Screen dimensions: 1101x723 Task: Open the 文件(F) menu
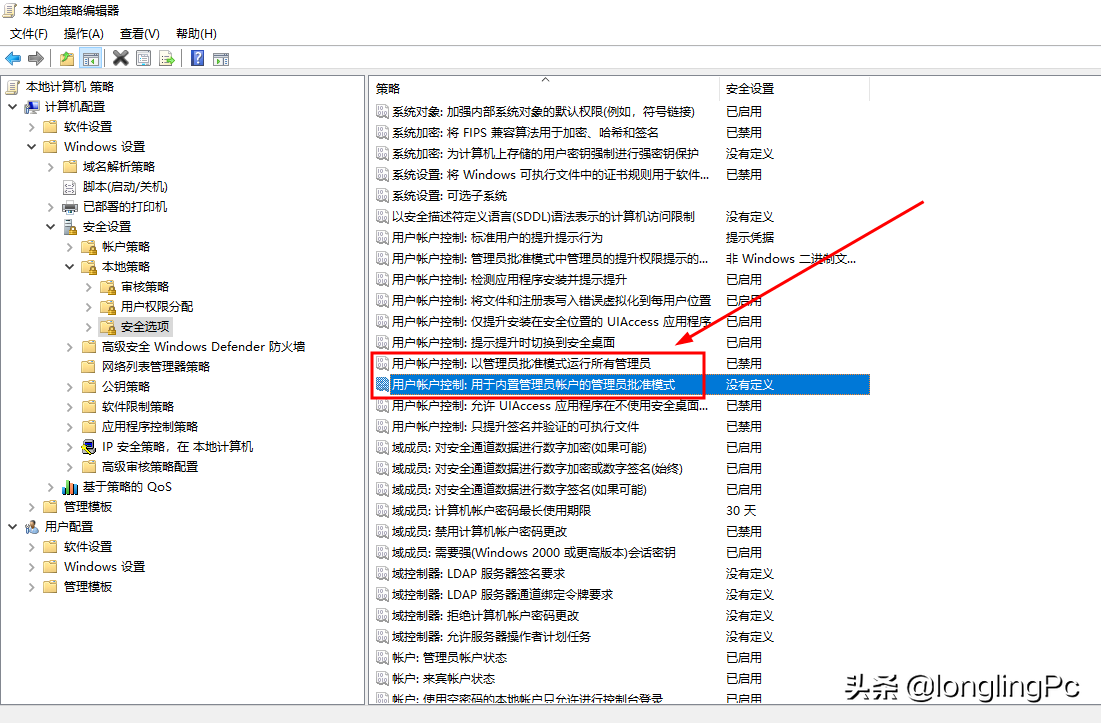point(29,34)
